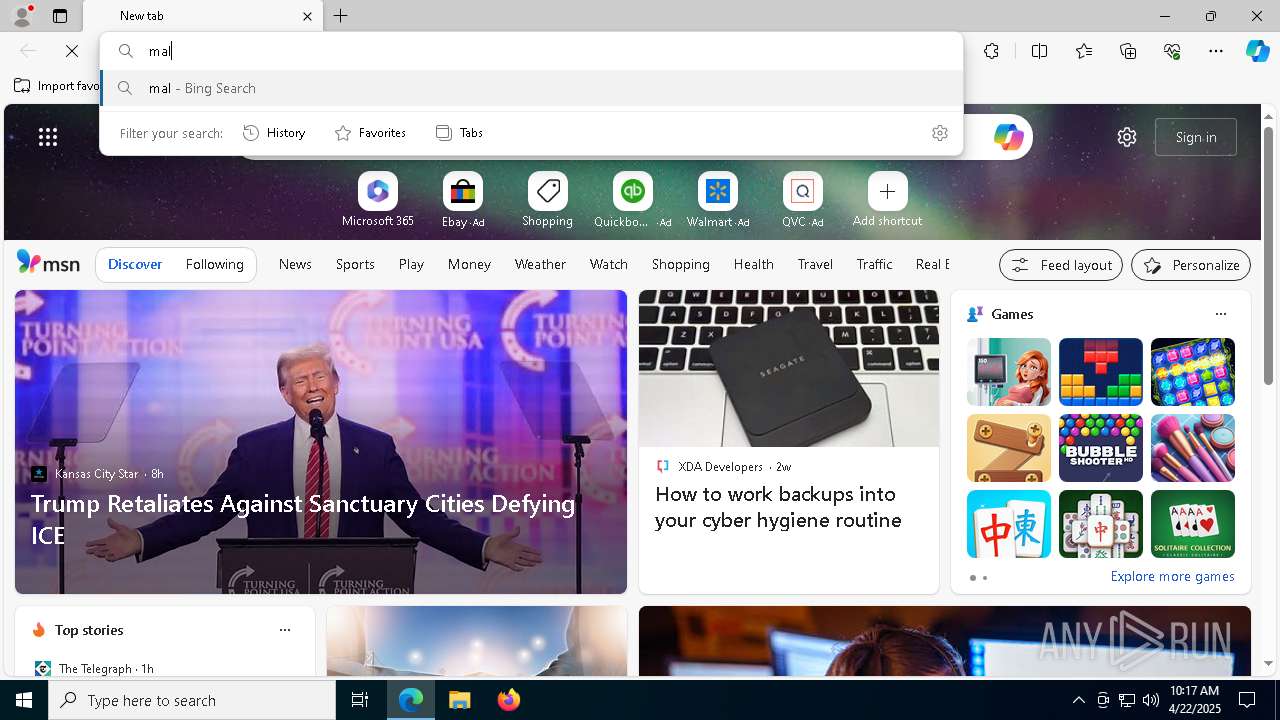Filter search by Favorites
The height and width of the screenshot is (720, 1280).
coord(370,133)
